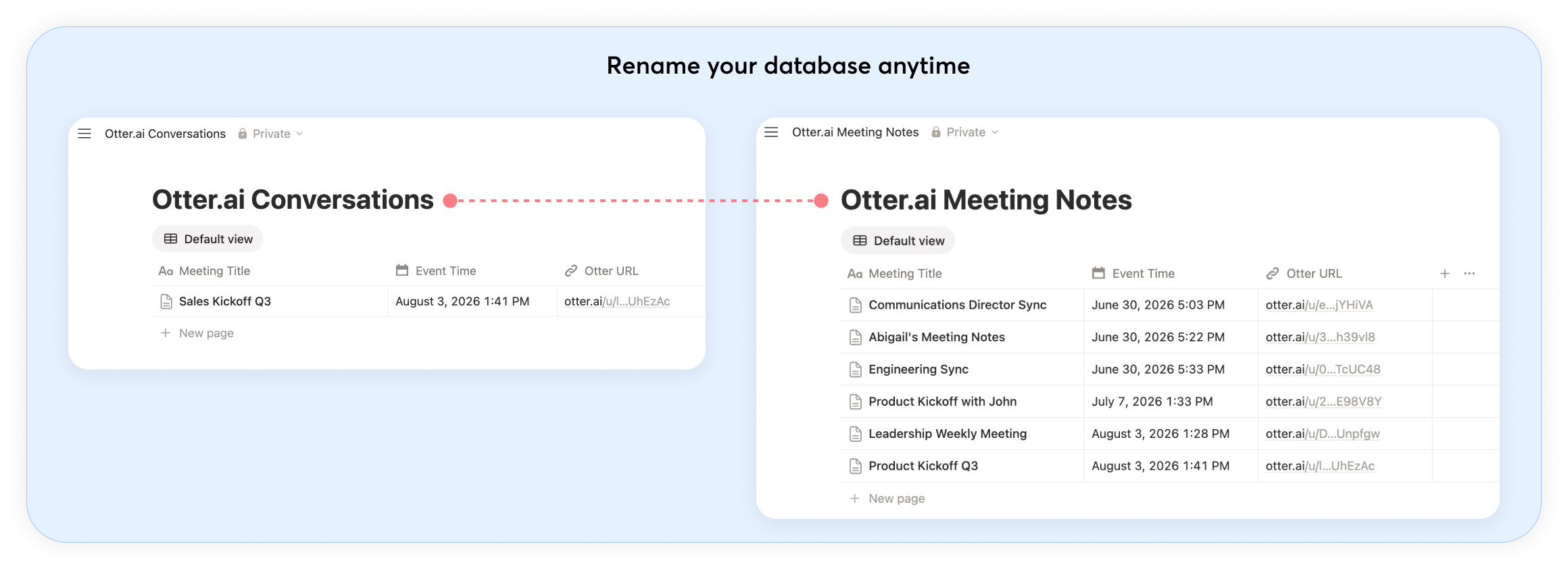Open Otter.ai Meeting Notes breadcrumb link
The height and width of the screenshot is (569, 1568).
click(855, 132)
